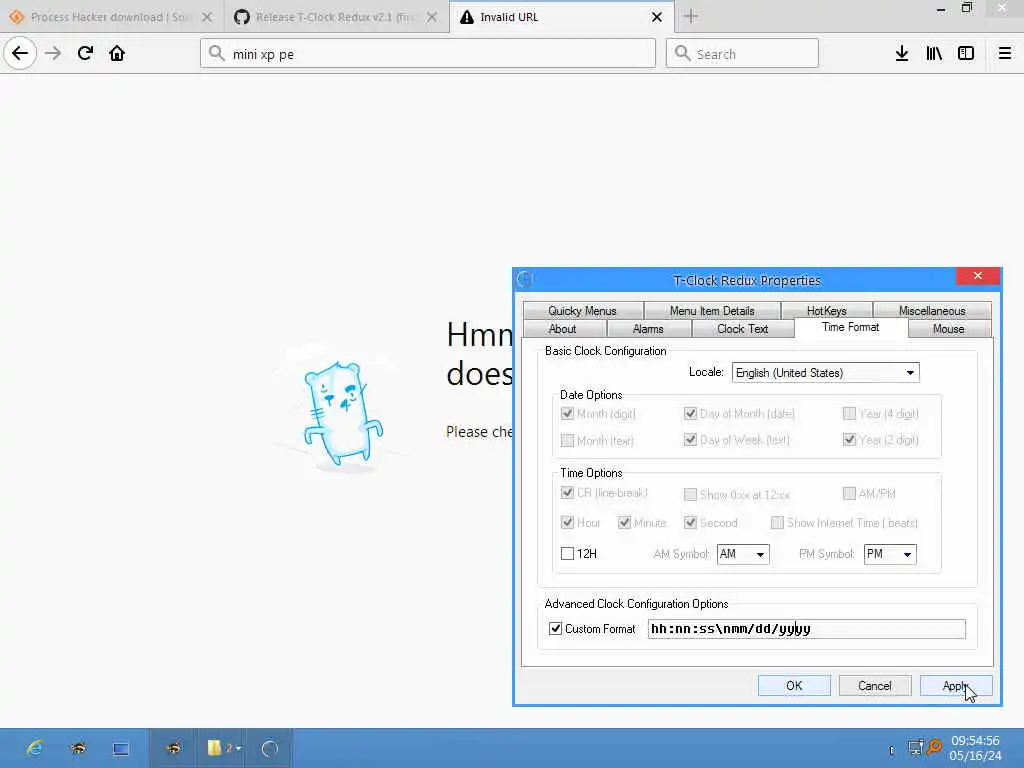Viewport: 1024px width, 768px height.
Task: Launch Internet Explorer from taskbar
Action: pyautogui.click(x=34, y=748)
